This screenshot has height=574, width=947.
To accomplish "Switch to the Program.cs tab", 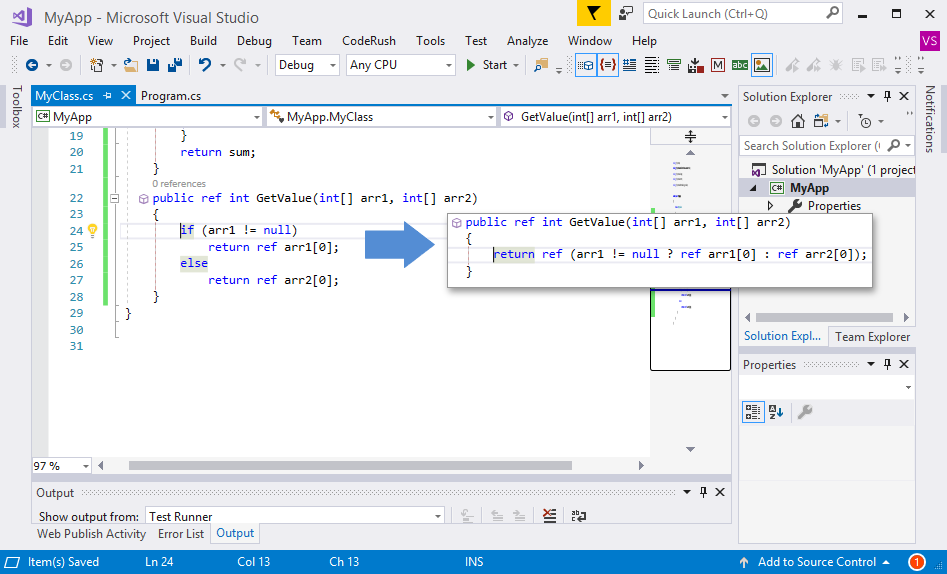I will click(171, 96).
